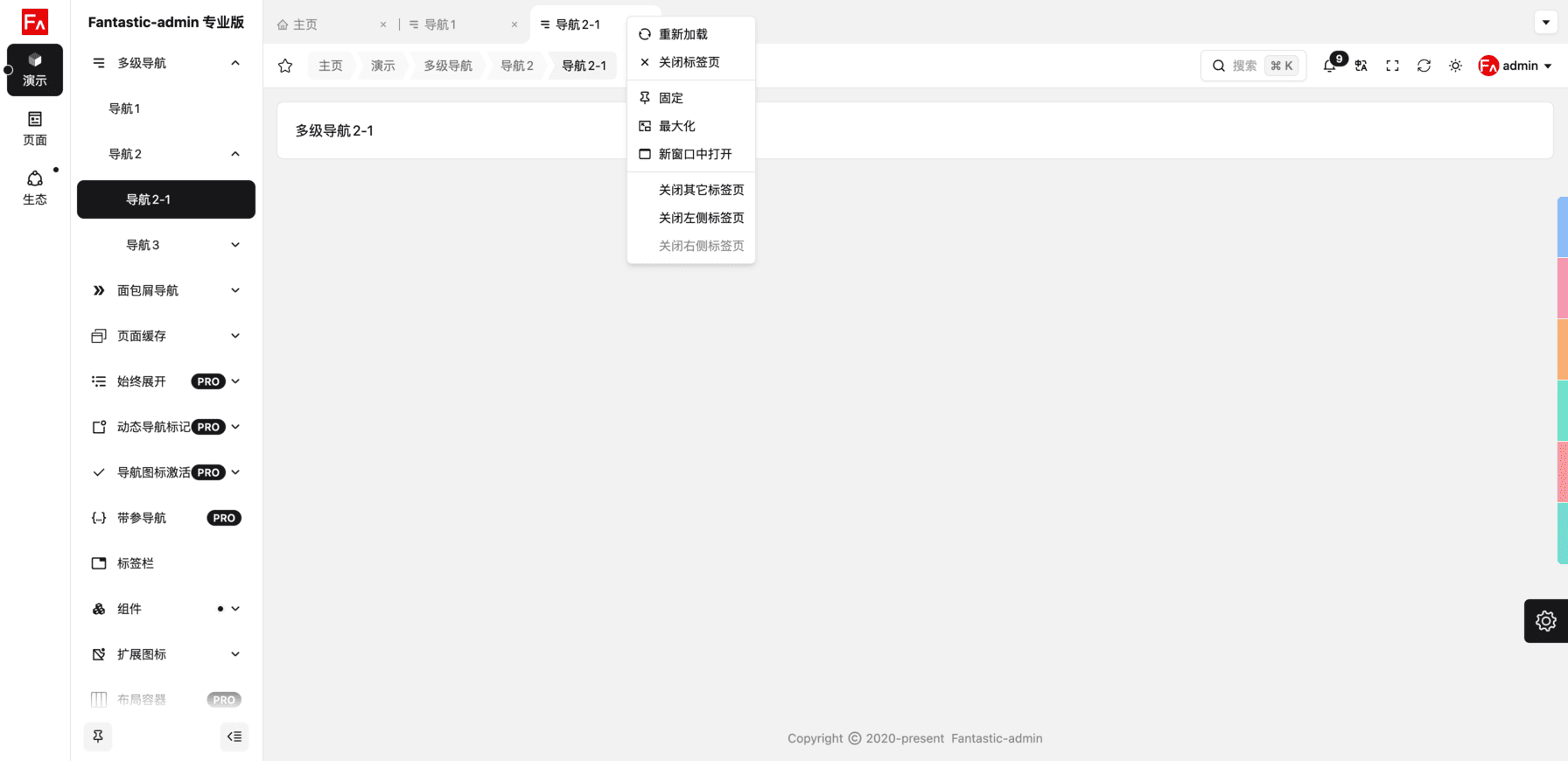
Task: Switch to the 导航1 tab
Action: pos(440,24)
